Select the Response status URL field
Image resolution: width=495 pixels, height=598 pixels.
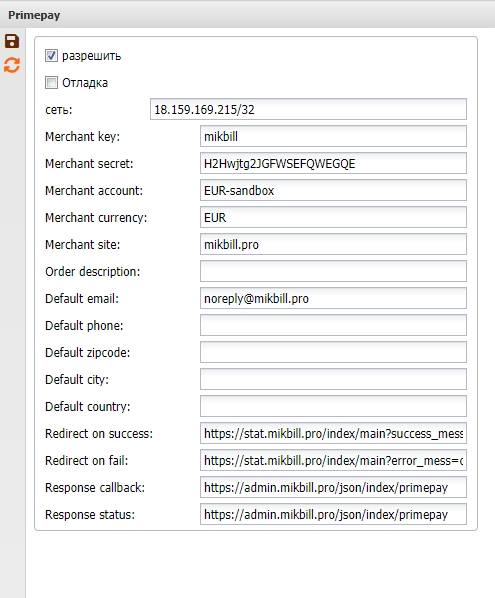point(333,514)
